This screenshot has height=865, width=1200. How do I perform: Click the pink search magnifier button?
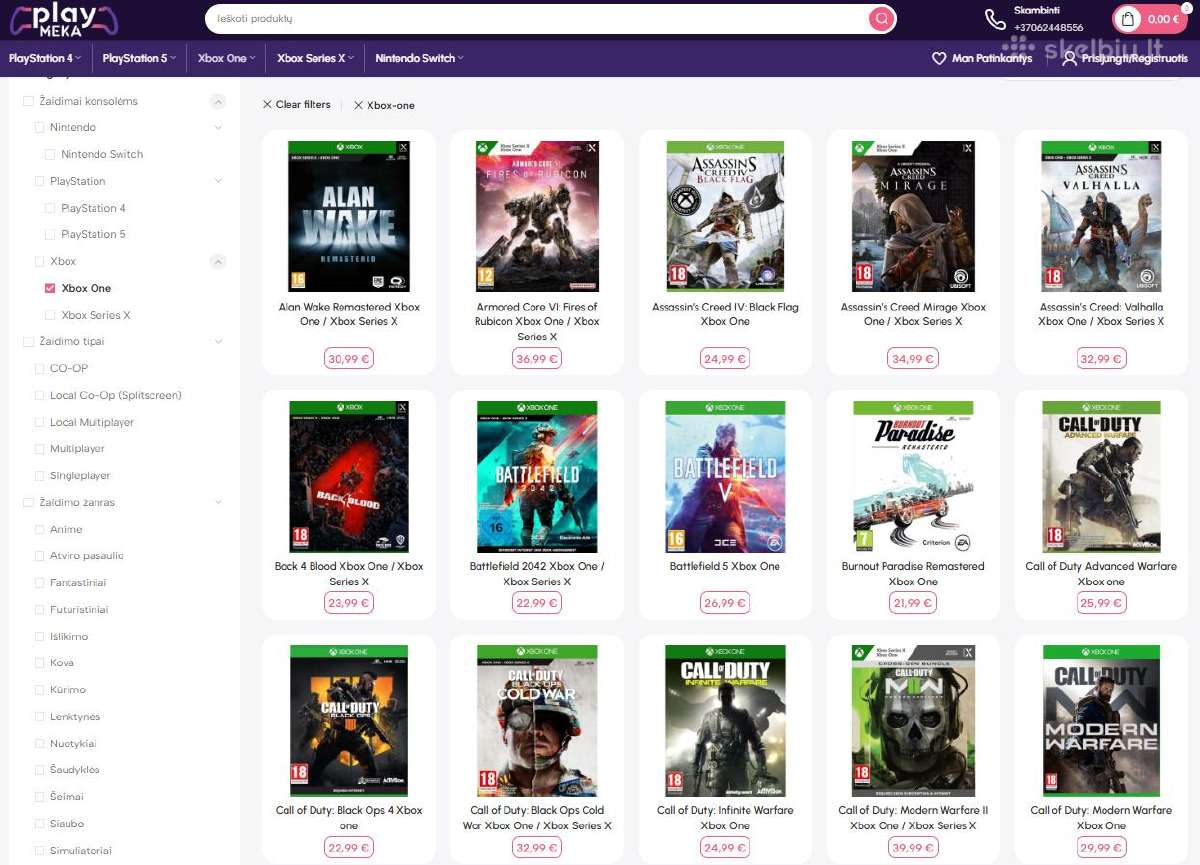tap(881, 19)
